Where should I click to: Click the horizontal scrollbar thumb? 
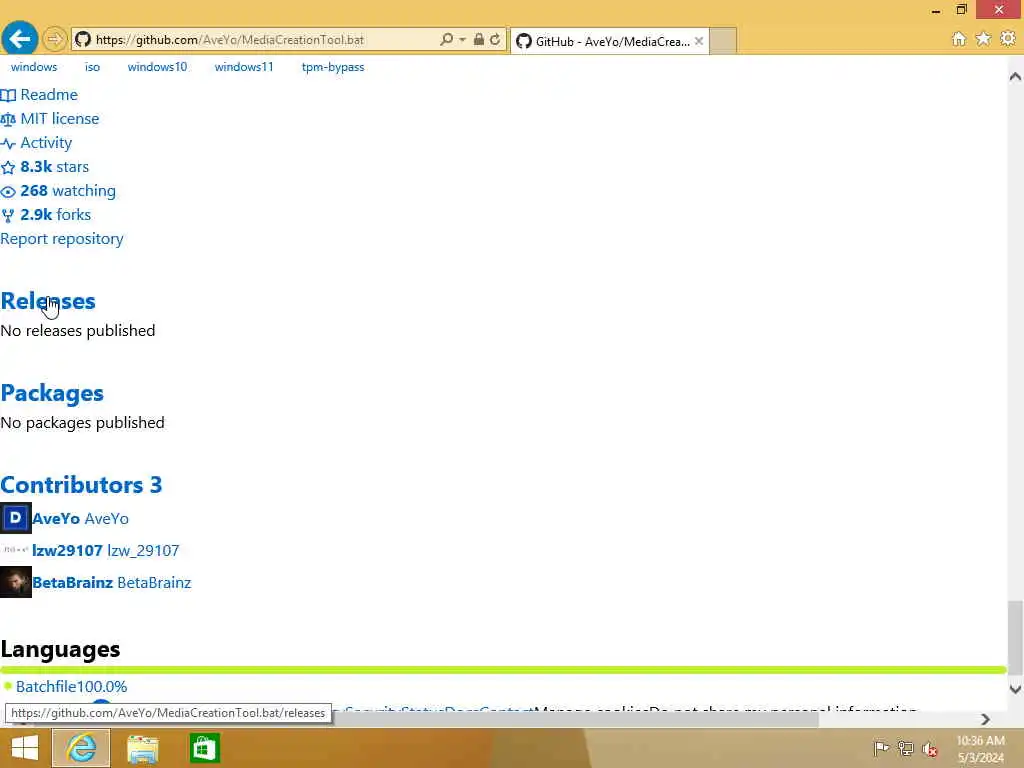coord(575,719)
